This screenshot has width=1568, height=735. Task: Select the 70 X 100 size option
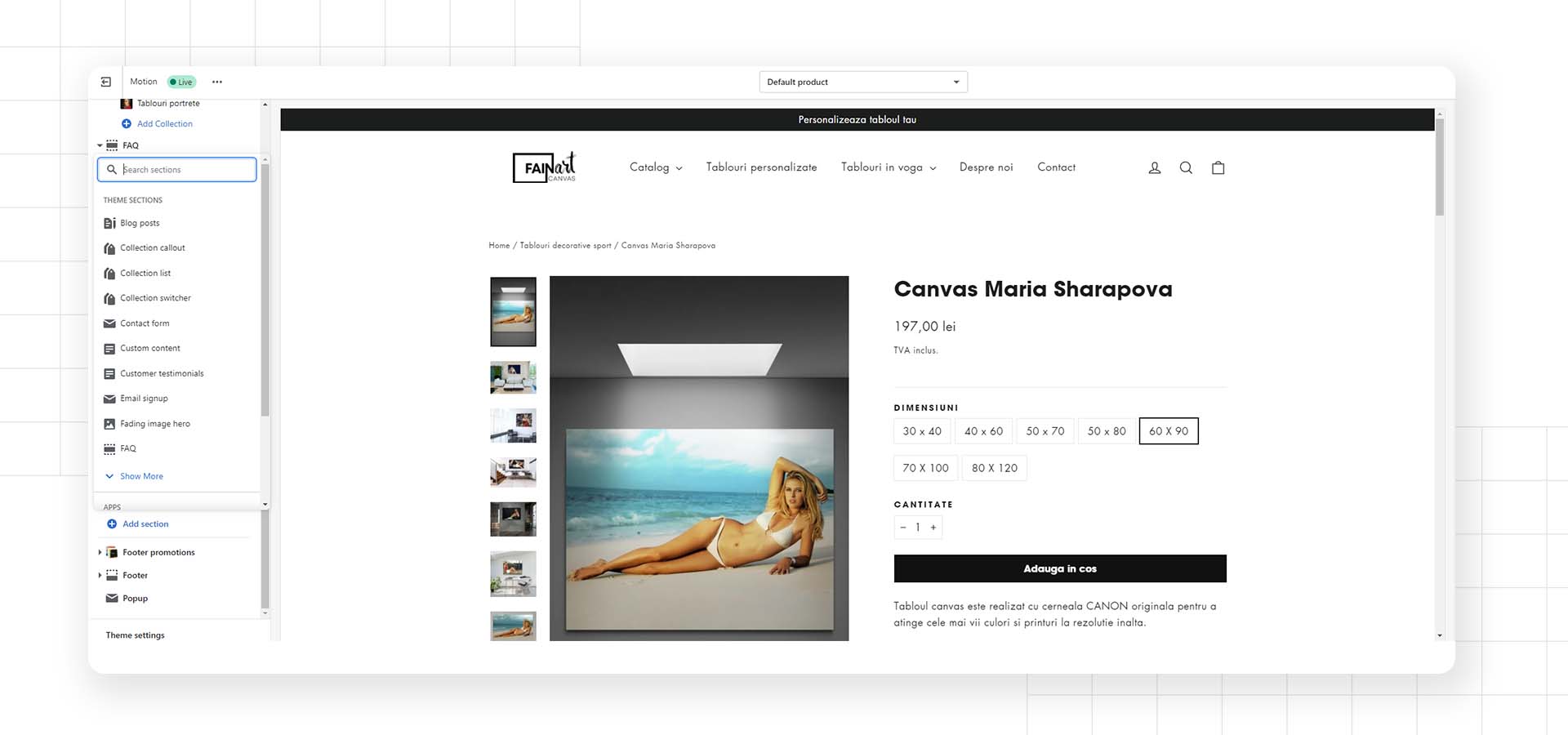tap(925, 468)
